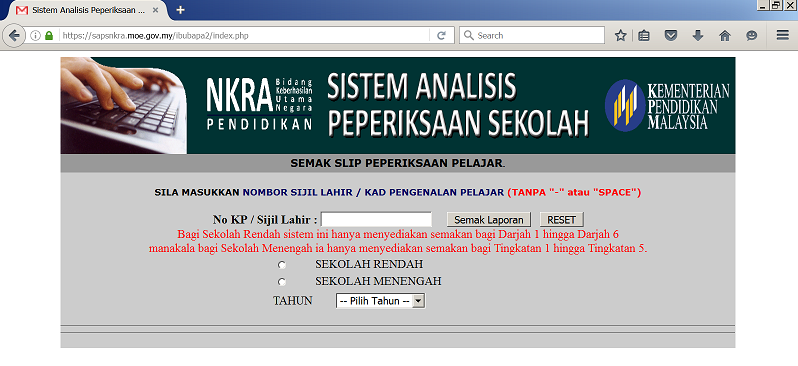Click the red Sekolah Rendah Darjah notice line

(x=398, y=235)
